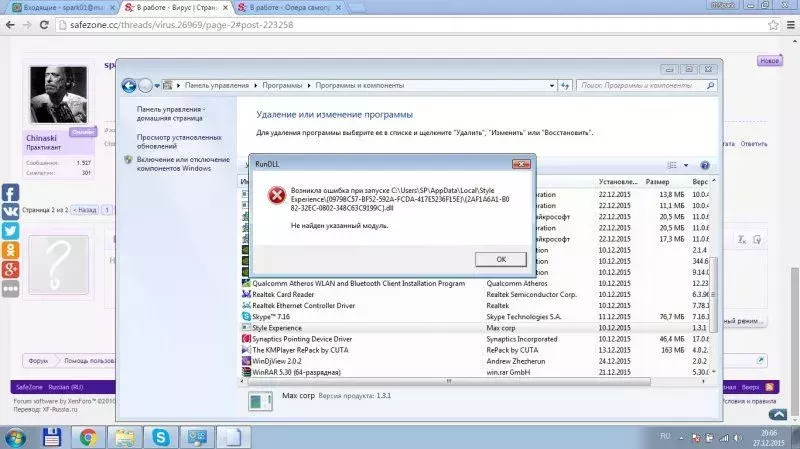Select Qualcomm Atheros WLAN and Bluetooth program row
800x449 pixels.
coord(475,283)
